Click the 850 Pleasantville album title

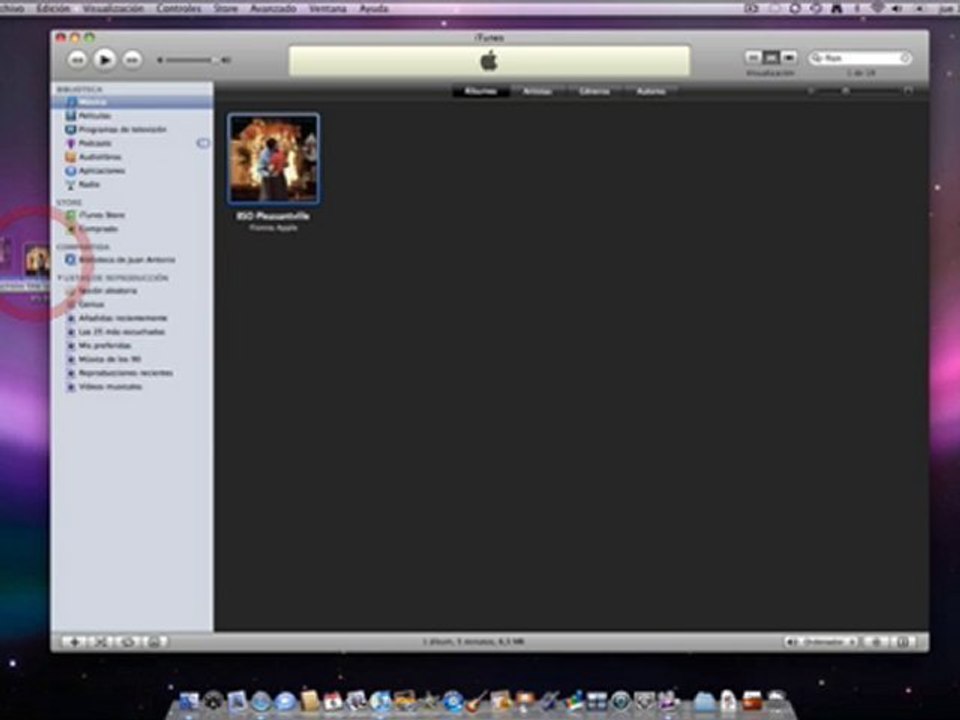coord(273,216)
